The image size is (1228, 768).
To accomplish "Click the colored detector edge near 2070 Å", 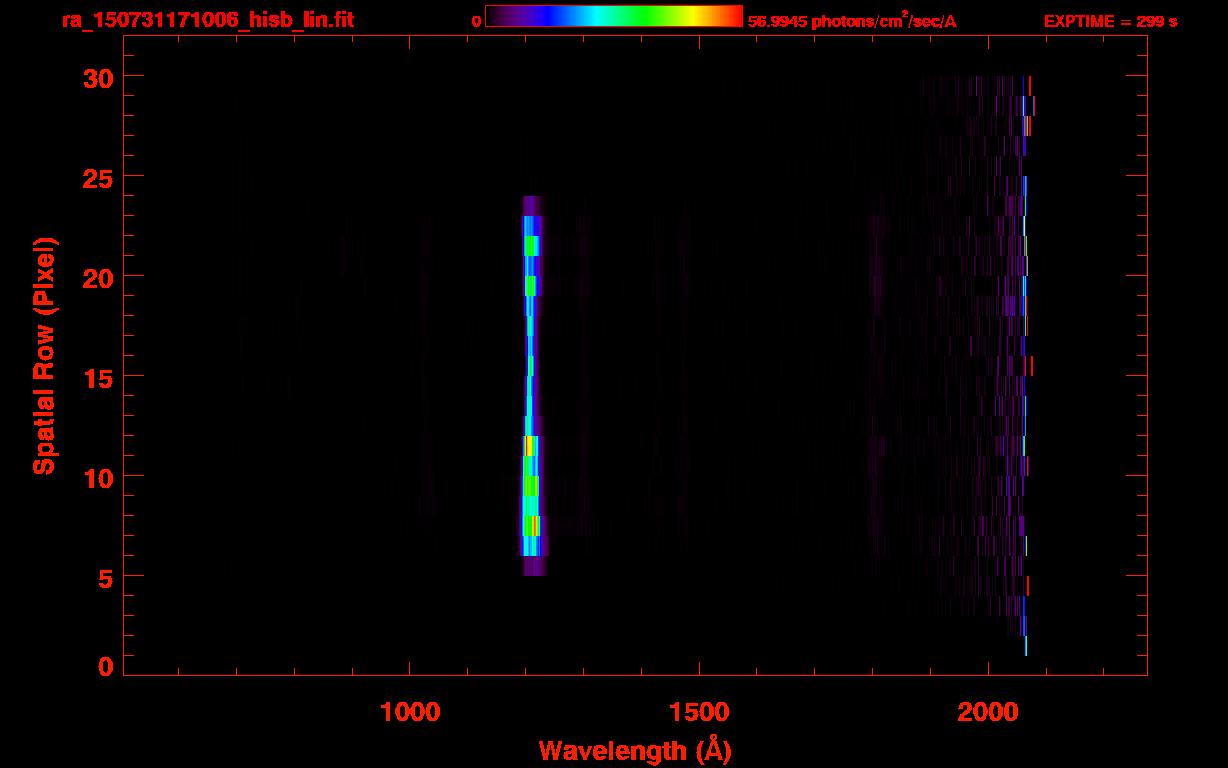I will (x=1026, y=366).
